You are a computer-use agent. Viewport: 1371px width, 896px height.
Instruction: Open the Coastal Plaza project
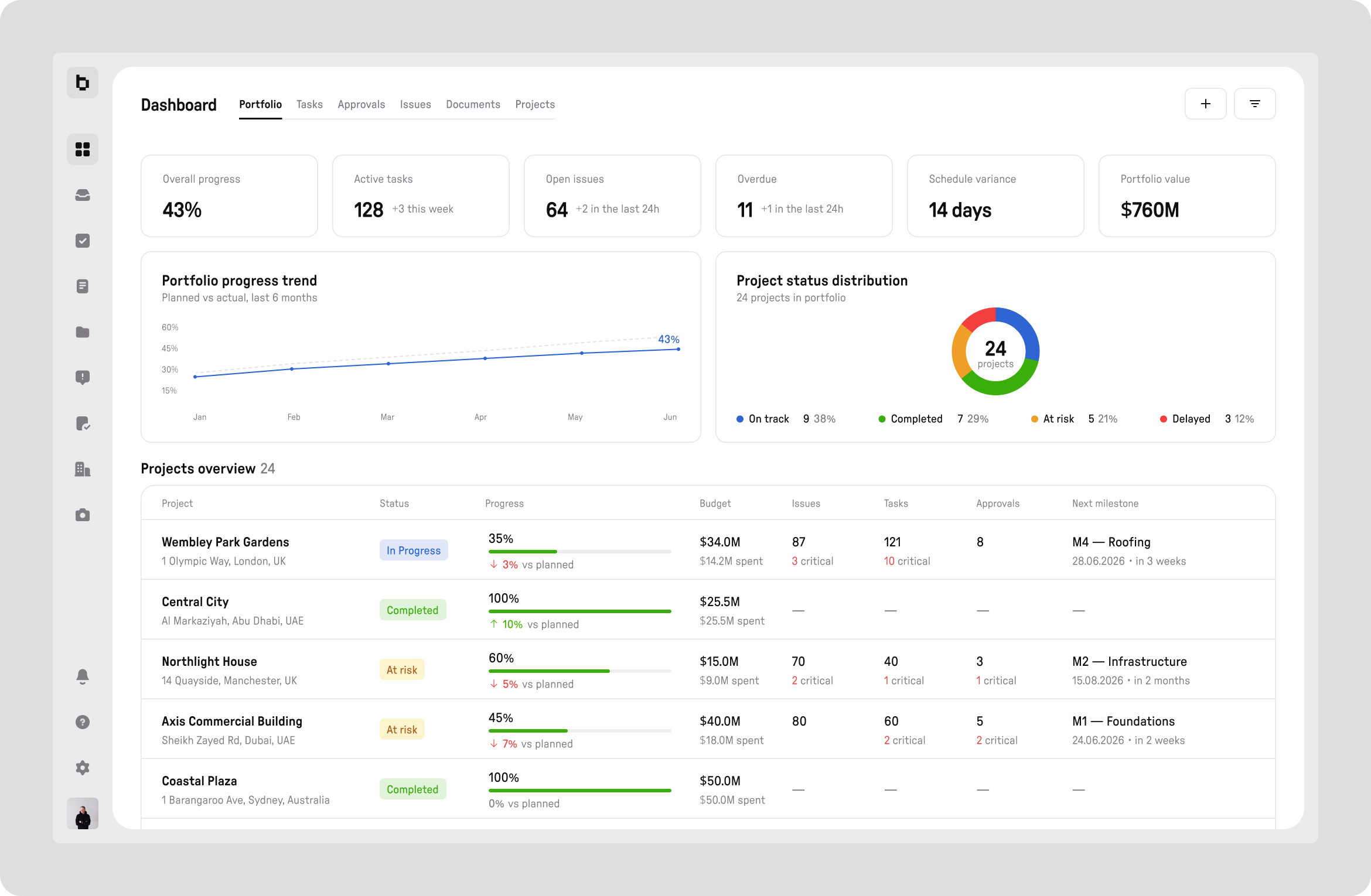(x=199, y=781)
